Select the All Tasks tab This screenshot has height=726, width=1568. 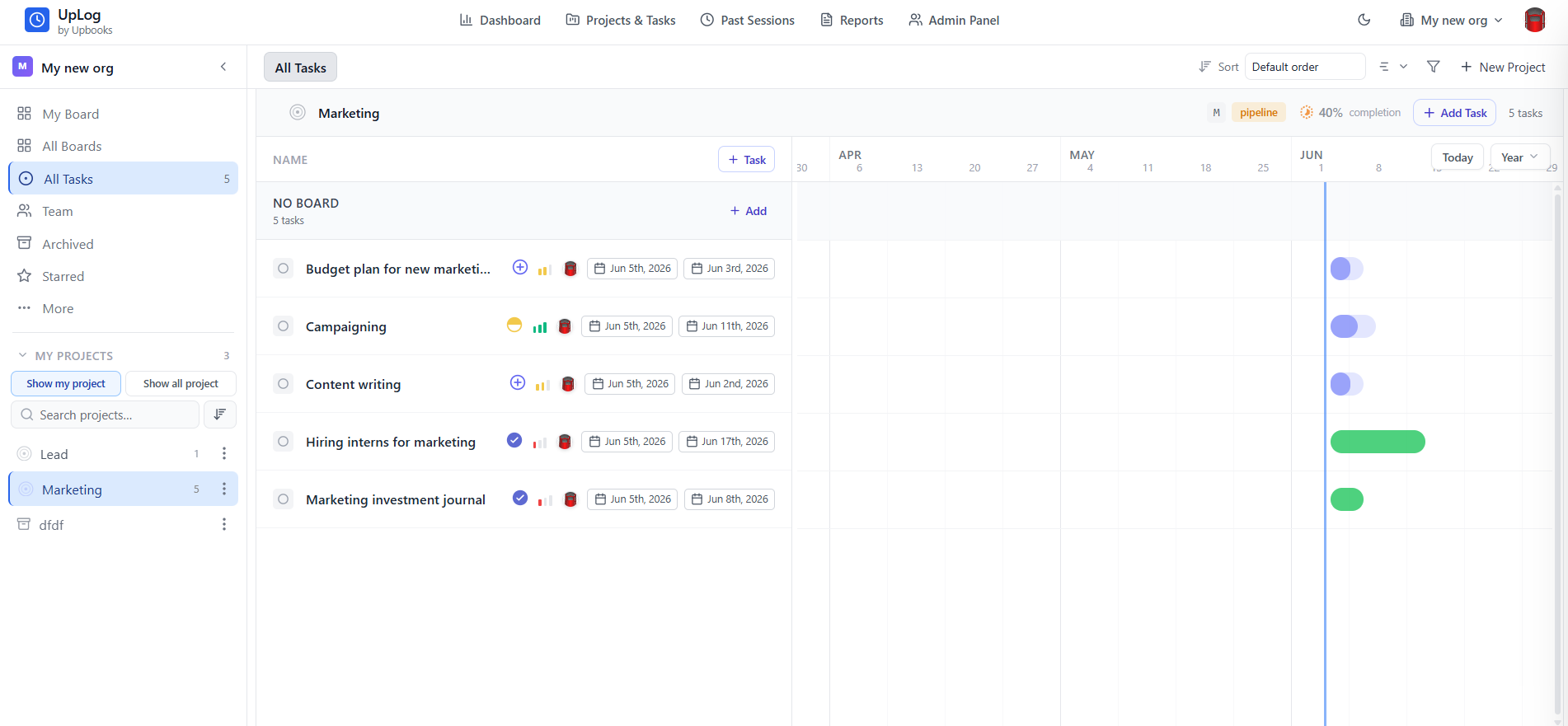(300, 68)
